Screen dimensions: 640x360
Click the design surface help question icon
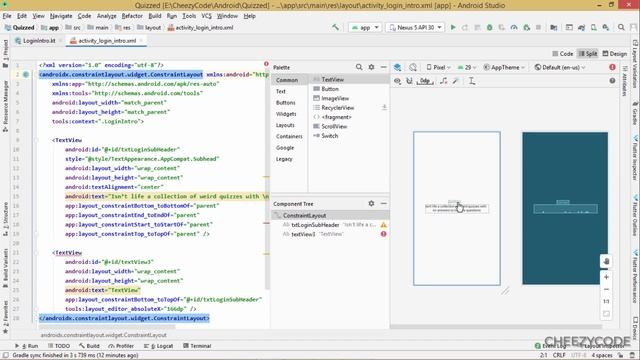coord(612,81)
